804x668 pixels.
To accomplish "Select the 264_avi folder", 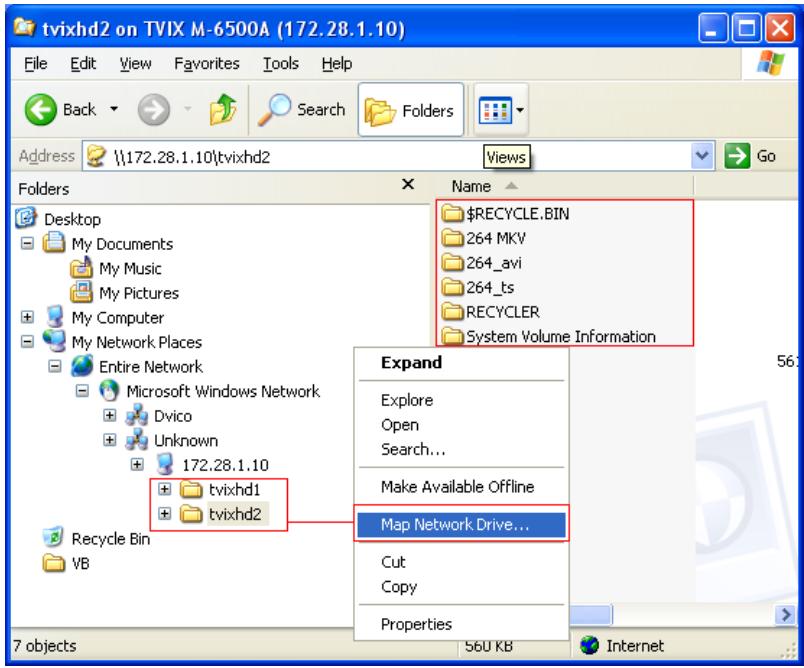I will [481, 262].
